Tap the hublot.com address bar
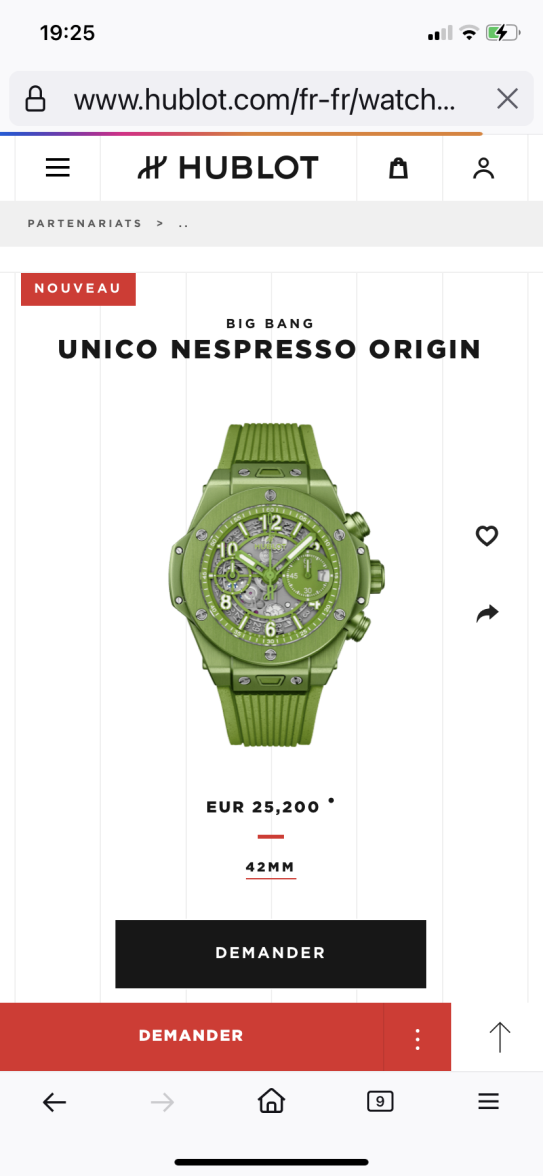This screenshot has height=1176, width=543. point(265,99)
